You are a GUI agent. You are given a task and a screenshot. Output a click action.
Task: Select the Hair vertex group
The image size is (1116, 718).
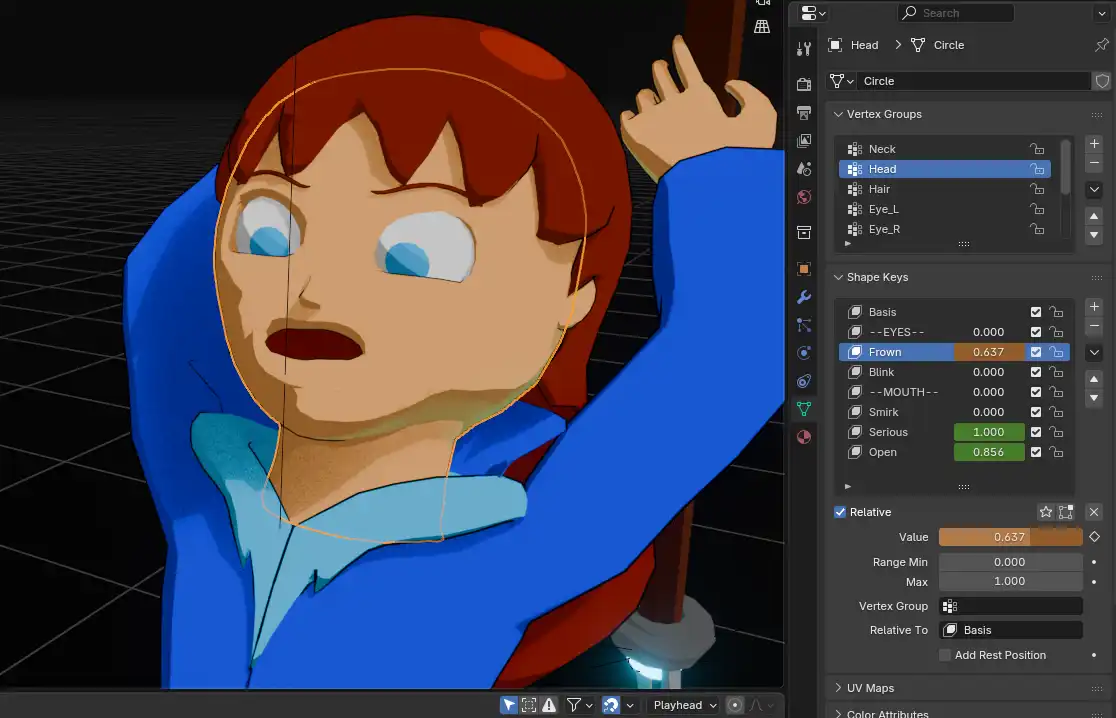[x=879, y=189]
